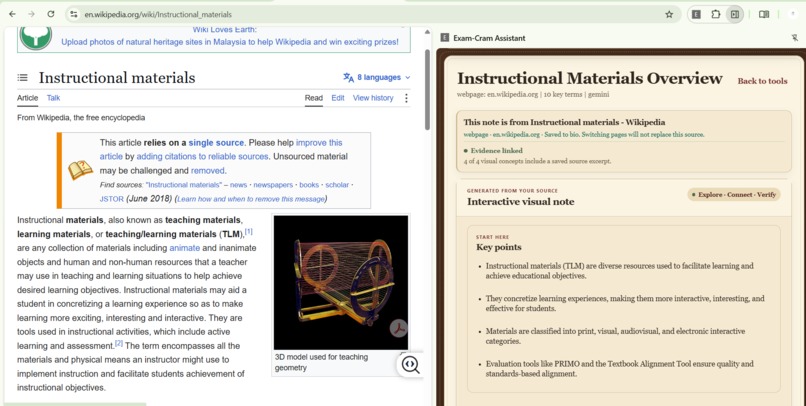Click the '3D model used for teaching geometry' caption
Screen dimensions: 806x406
[321, 362]
